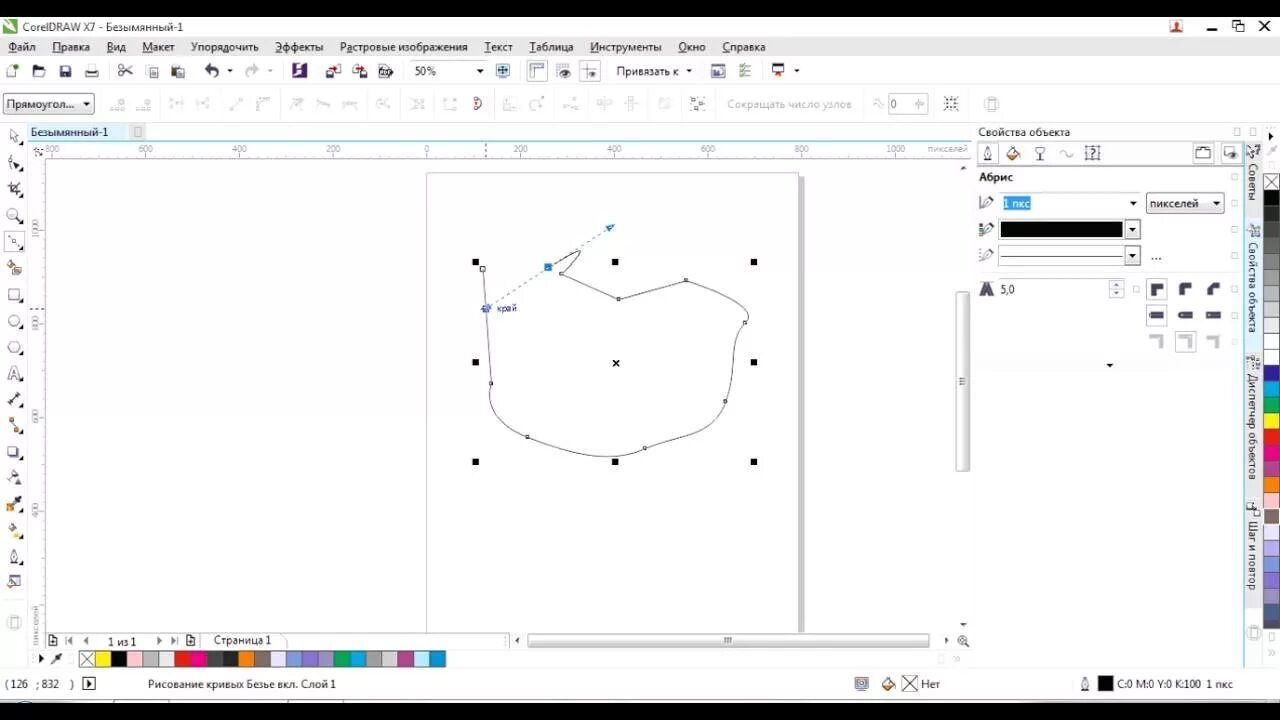Screen dimensions: 1280x720
Task: Select the extended square line cap
Action: pos(1213,315)
